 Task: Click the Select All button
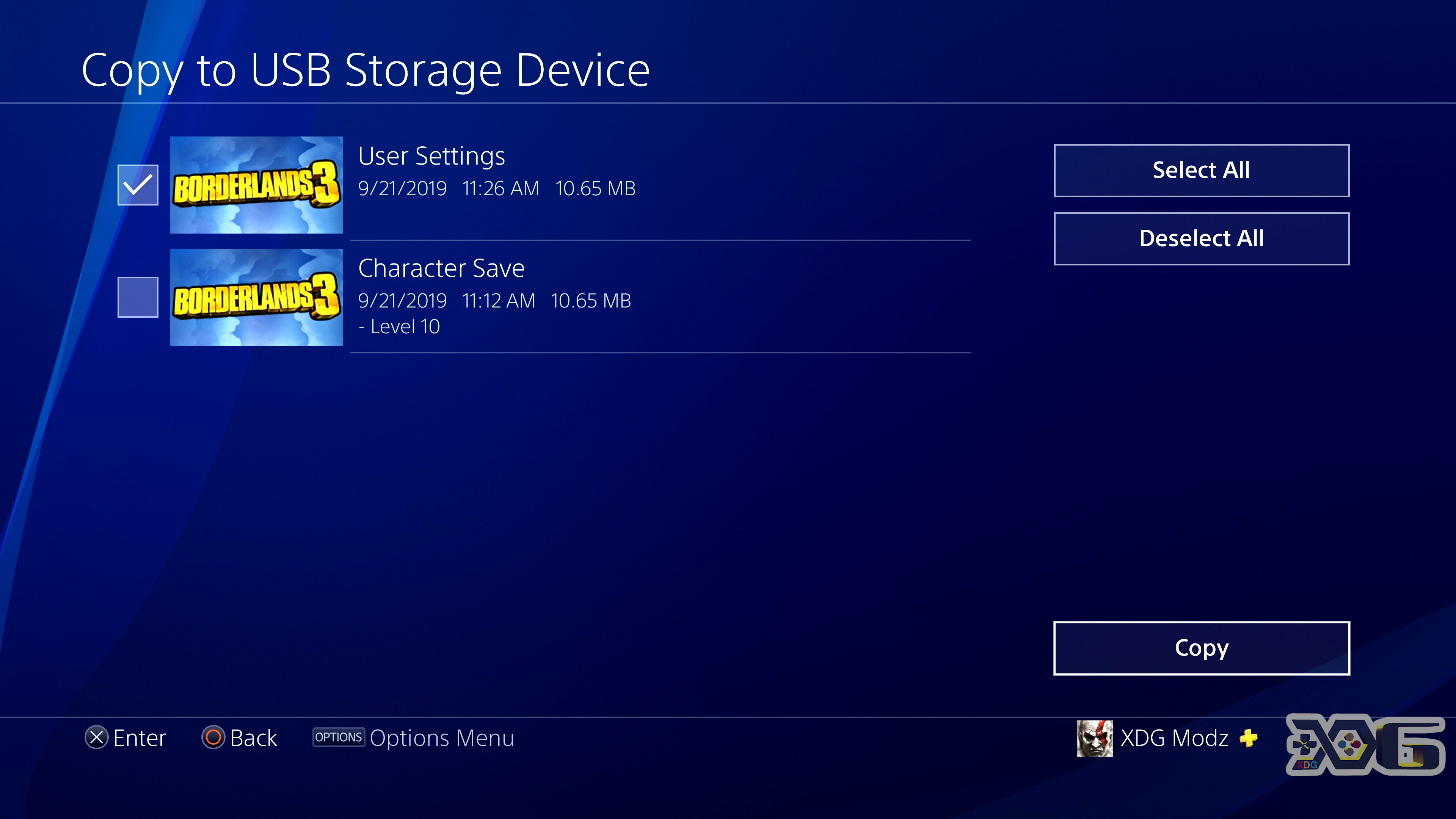tap(1201, 169)
